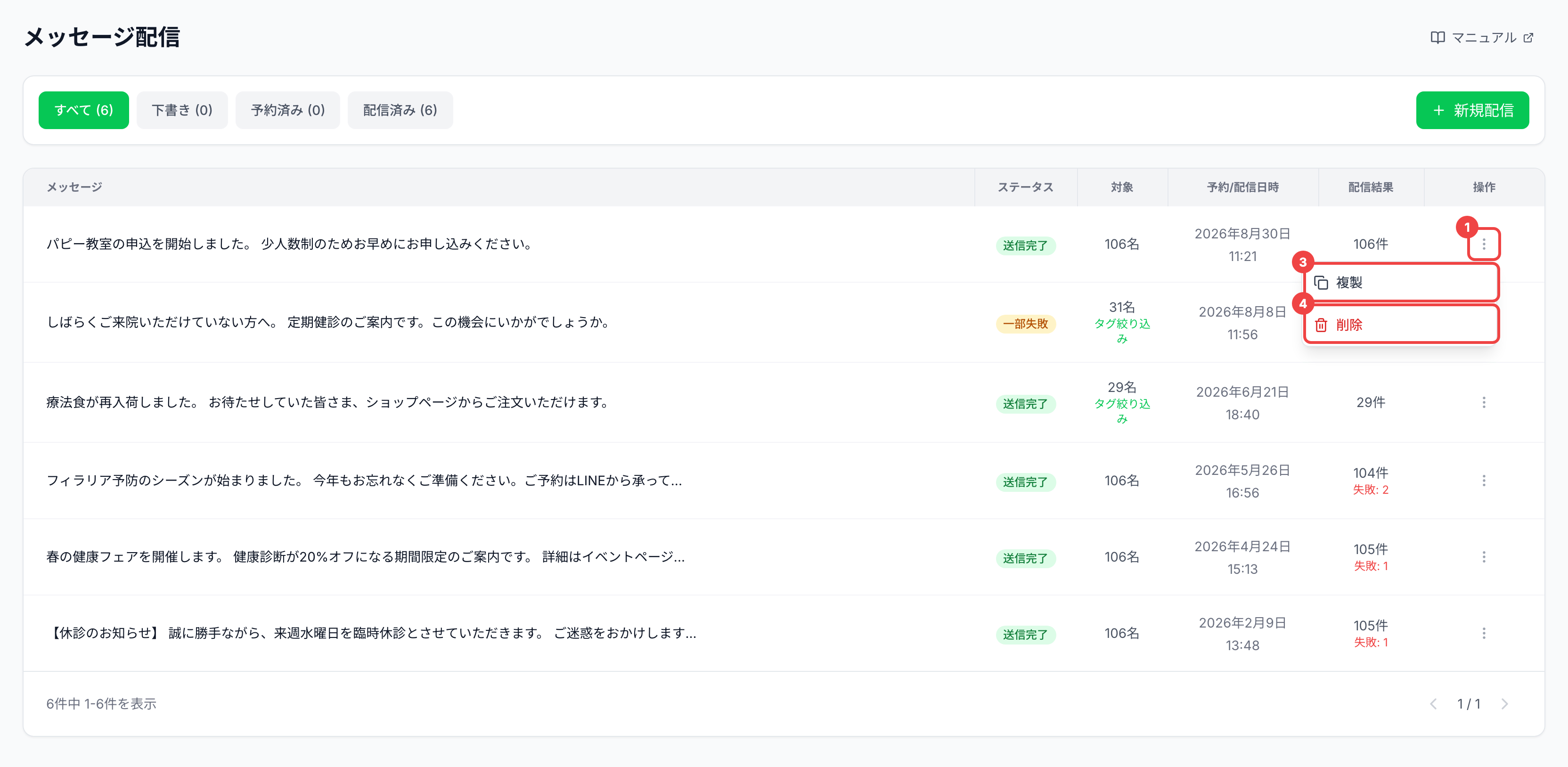
Task: Open actions menu for パピー教室 message row
Action: click(x=1483, y=244)
